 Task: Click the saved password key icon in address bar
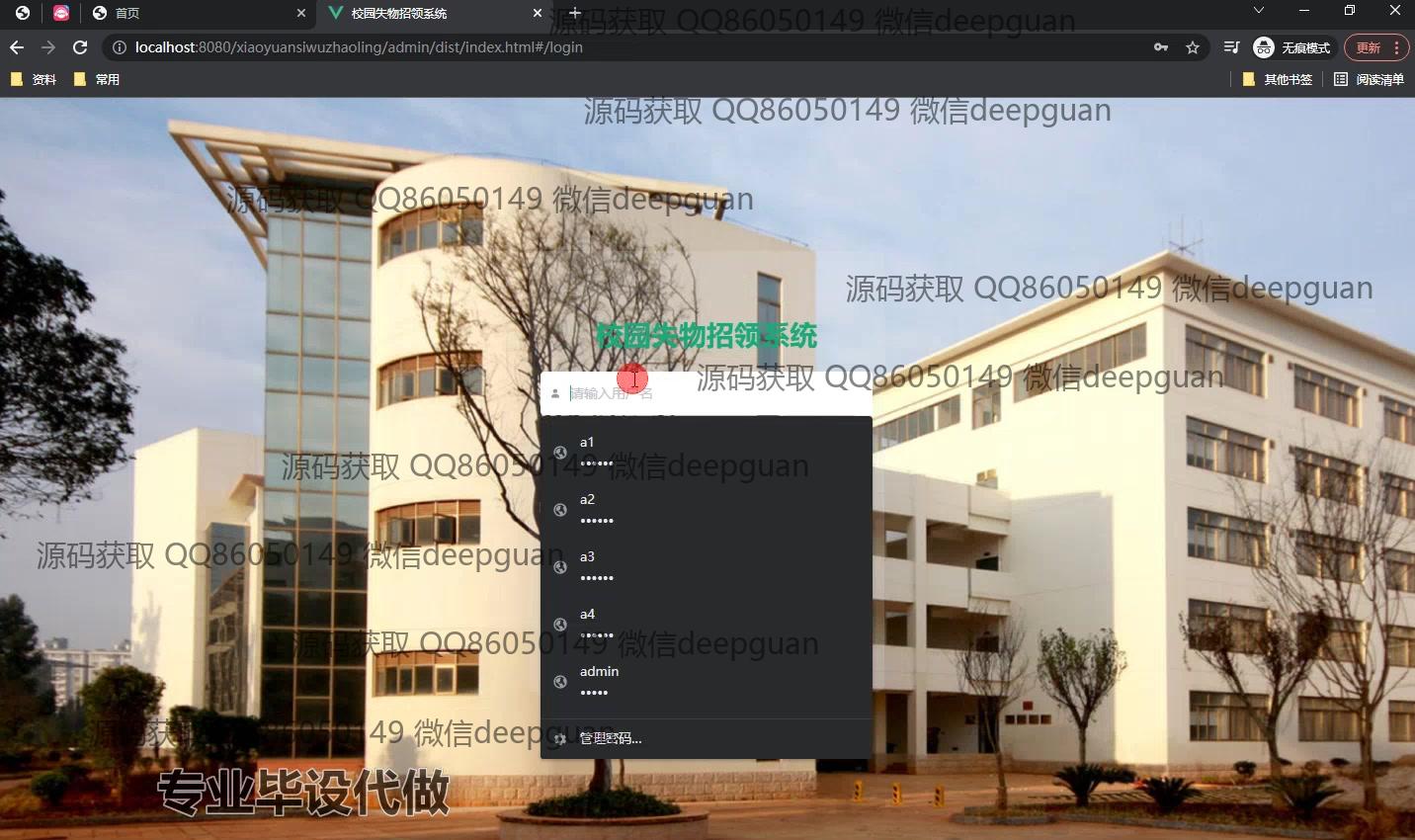[1159, 46]
